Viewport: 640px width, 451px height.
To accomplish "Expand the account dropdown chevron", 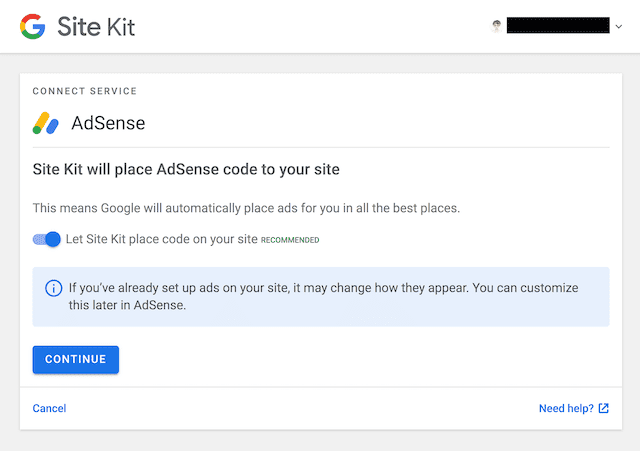I will point(618,27).
